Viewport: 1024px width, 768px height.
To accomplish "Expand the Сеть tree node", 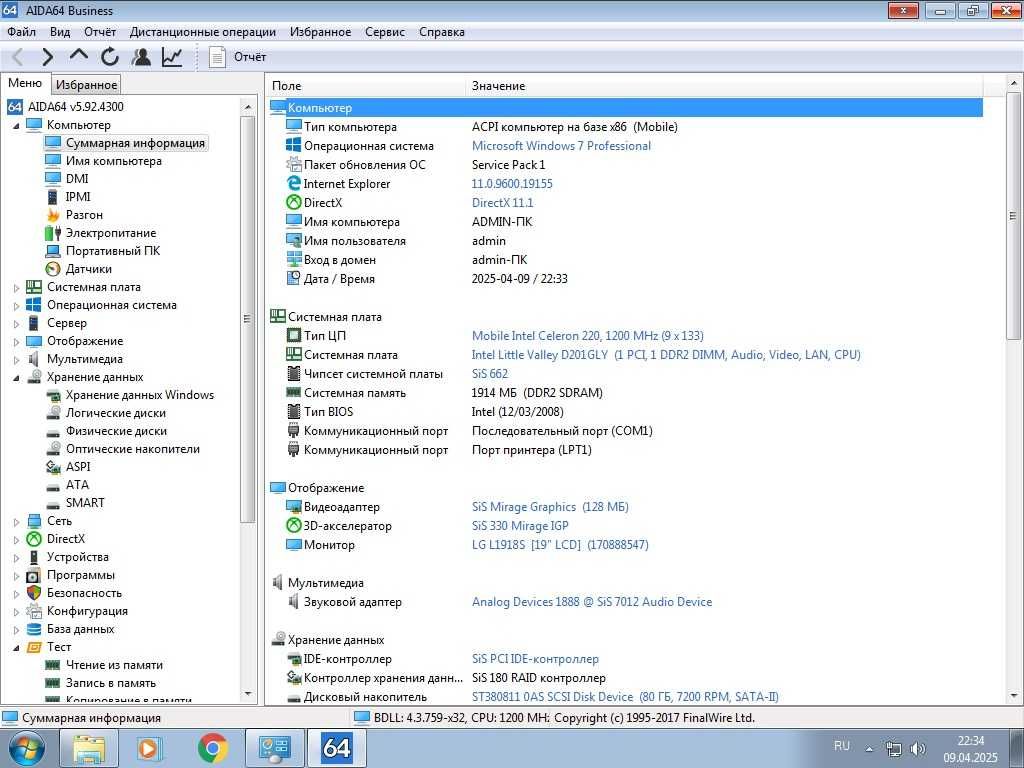I will [x=16, y=522].
